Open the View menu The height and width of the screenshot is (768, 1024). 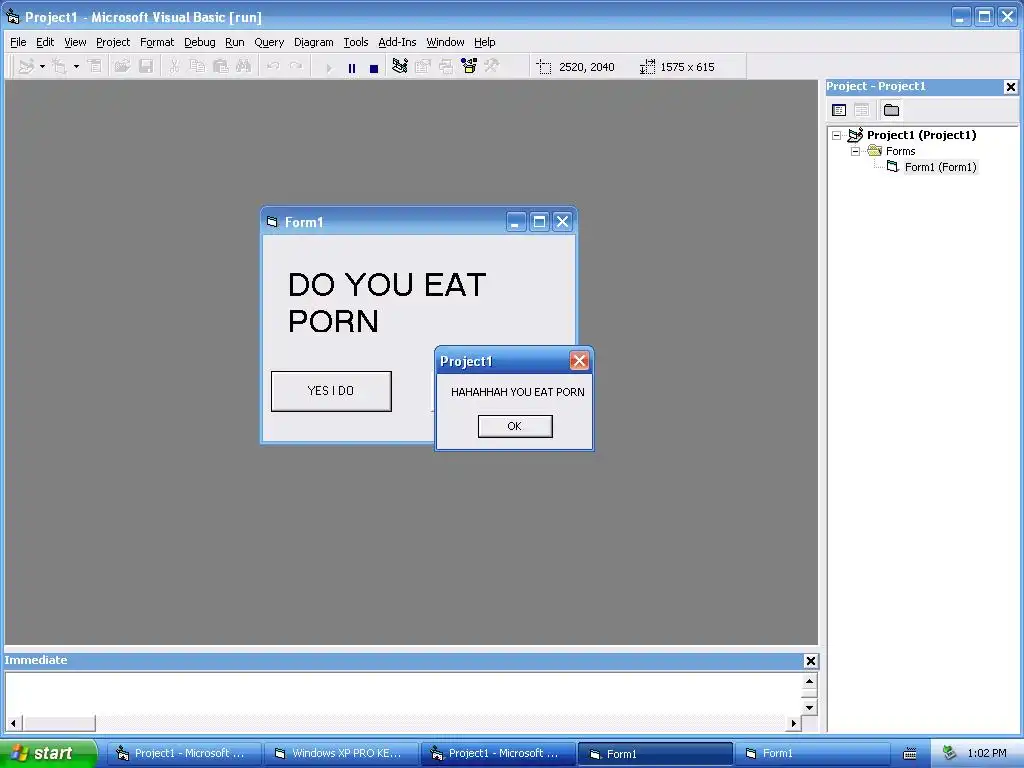click(75, 42)
